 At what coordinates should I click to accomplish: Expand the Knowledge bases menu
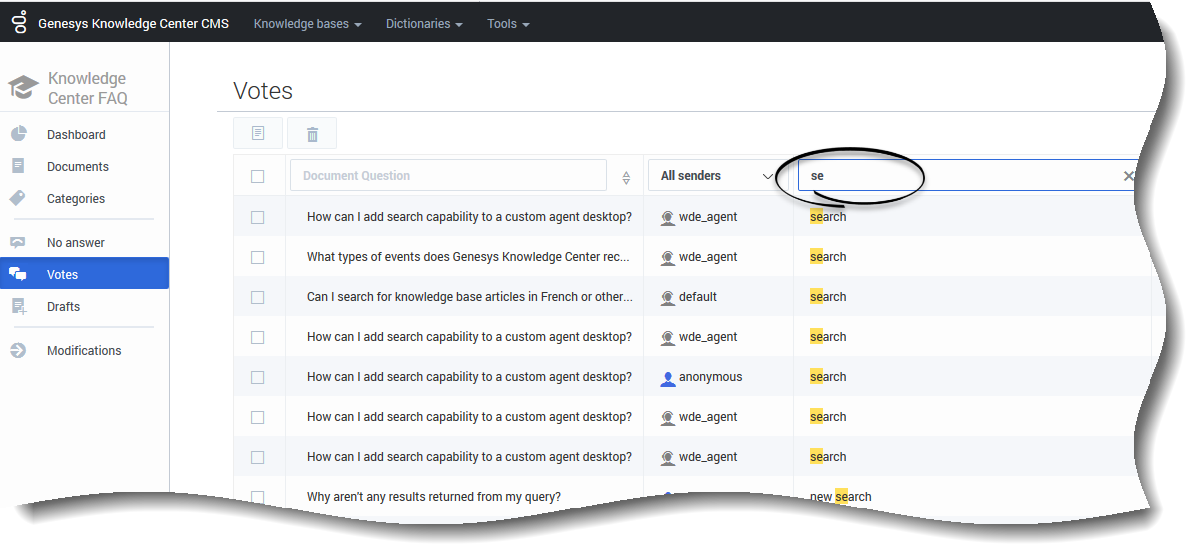[x=307, y=24]
